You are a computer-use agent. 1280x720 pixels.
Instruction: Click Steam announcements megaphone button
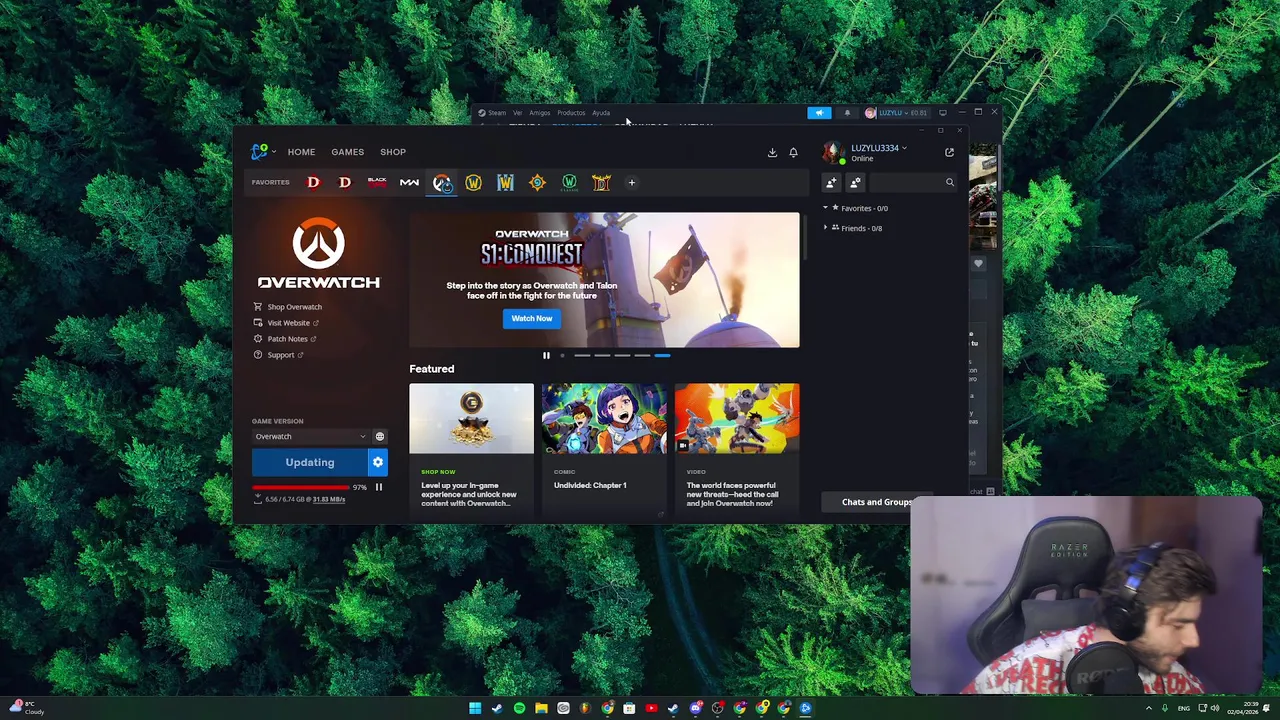[819, 113]
